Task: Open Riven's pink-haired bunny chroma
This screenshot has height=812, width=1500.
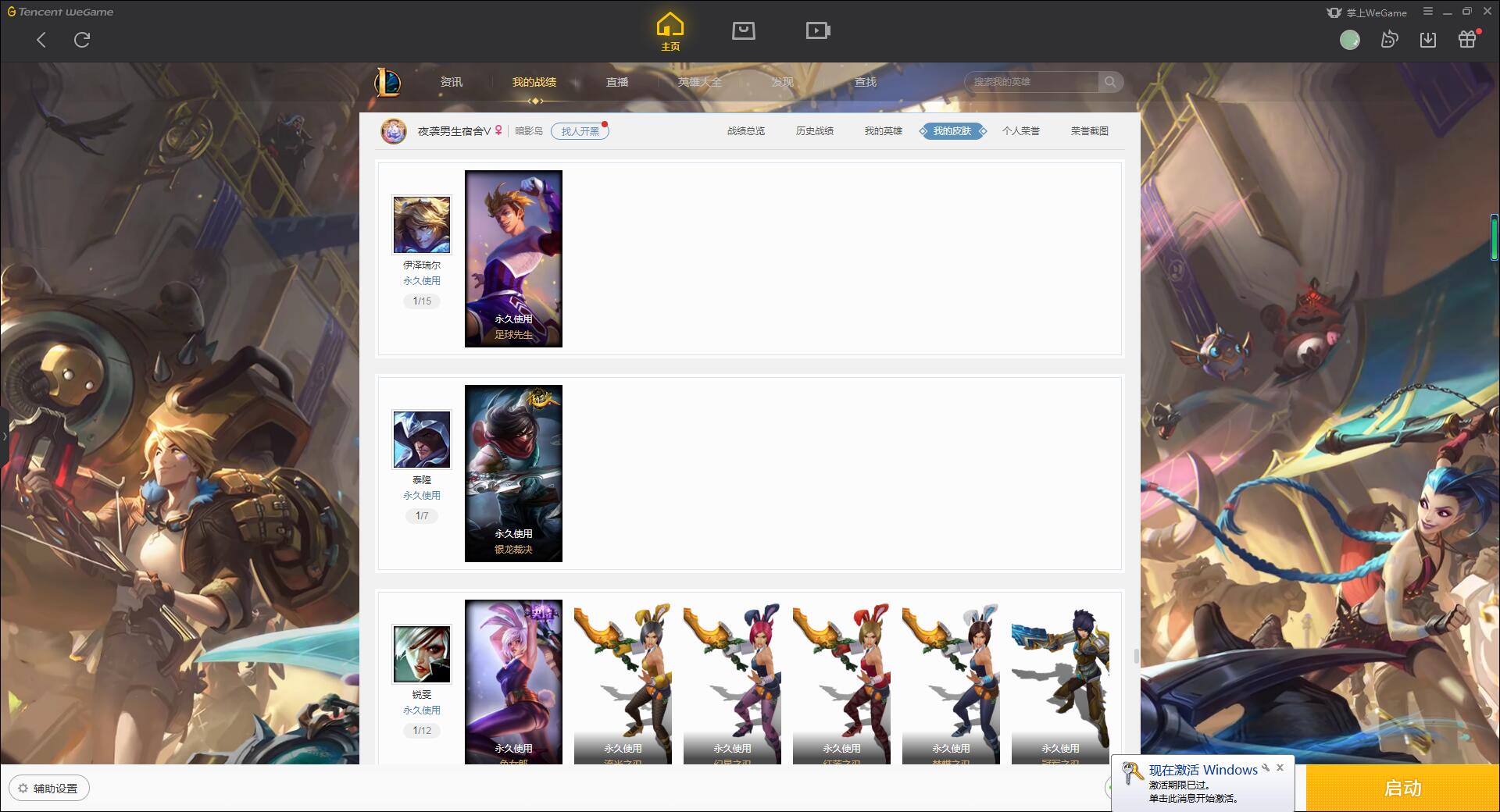Action: tap(732, 682)
